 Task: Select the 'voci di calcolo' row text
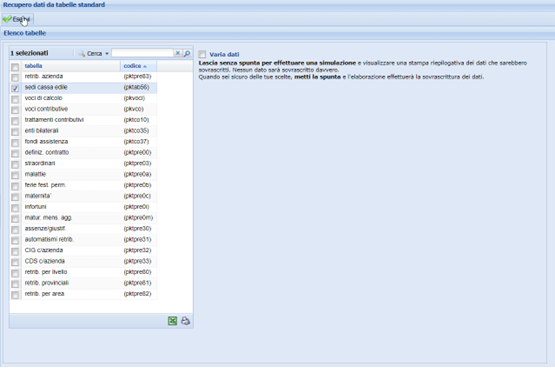pos(43,98)
